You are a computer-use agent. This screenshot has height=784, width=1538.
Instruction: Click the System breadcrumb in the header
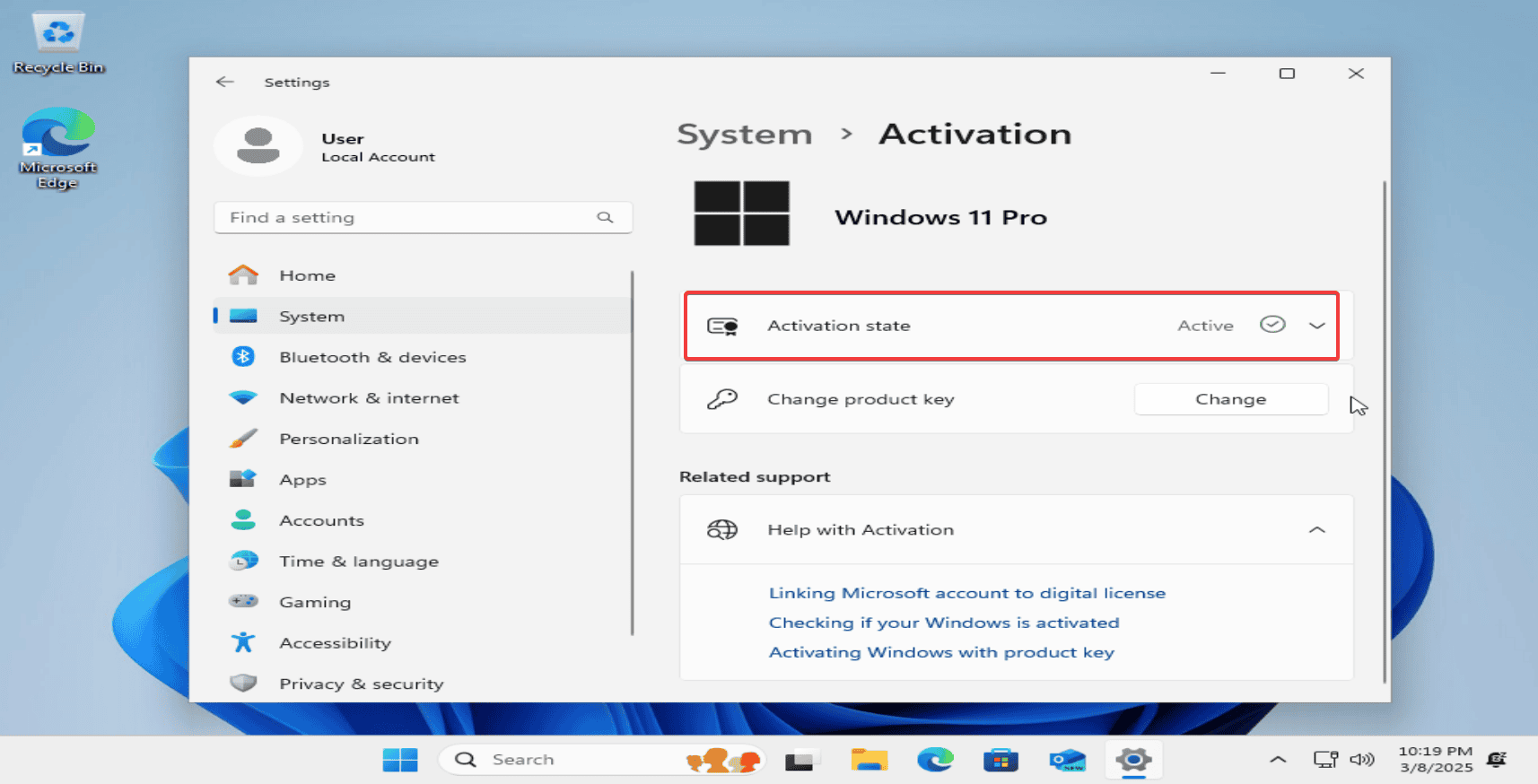(x=744, y=135)
